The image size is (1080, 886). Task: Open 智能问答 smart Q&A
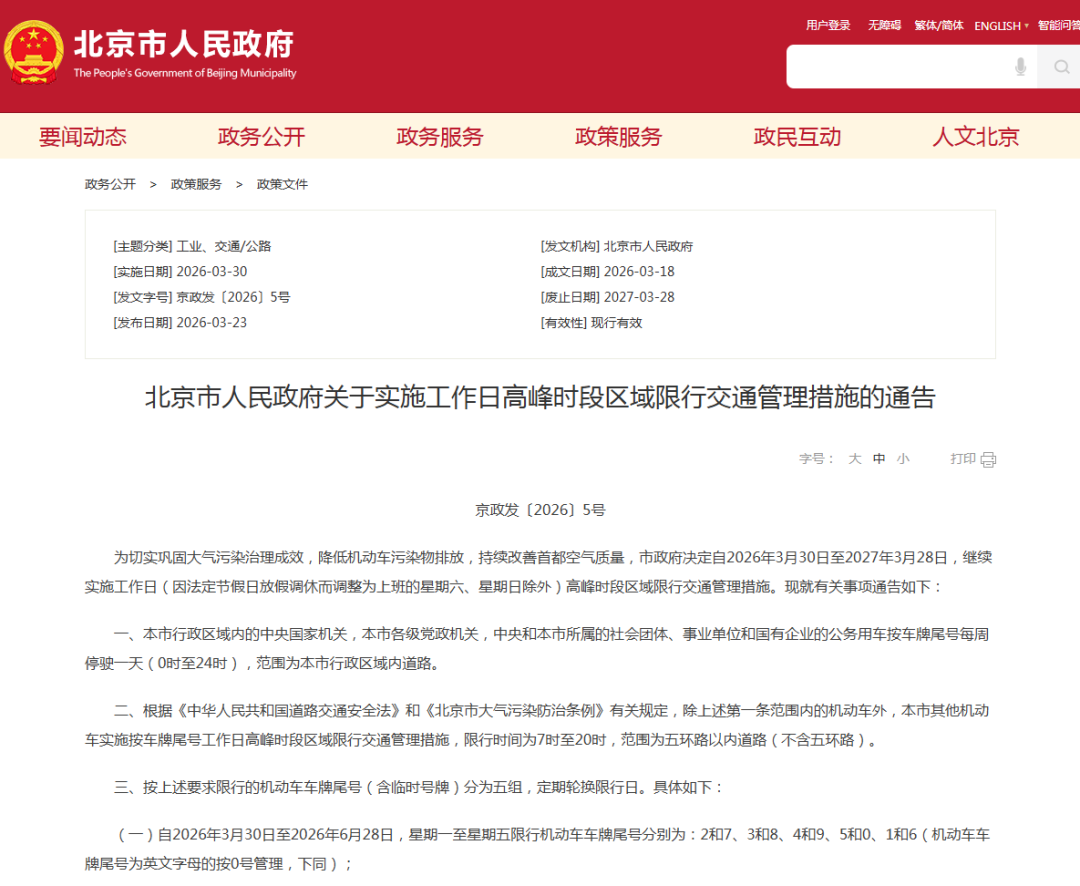click(1057, 25)
